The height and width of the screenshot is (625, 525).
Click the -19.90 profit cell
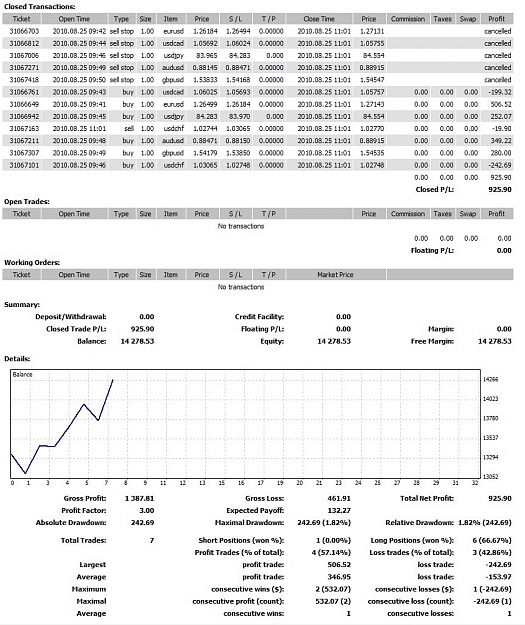[501, 128]
